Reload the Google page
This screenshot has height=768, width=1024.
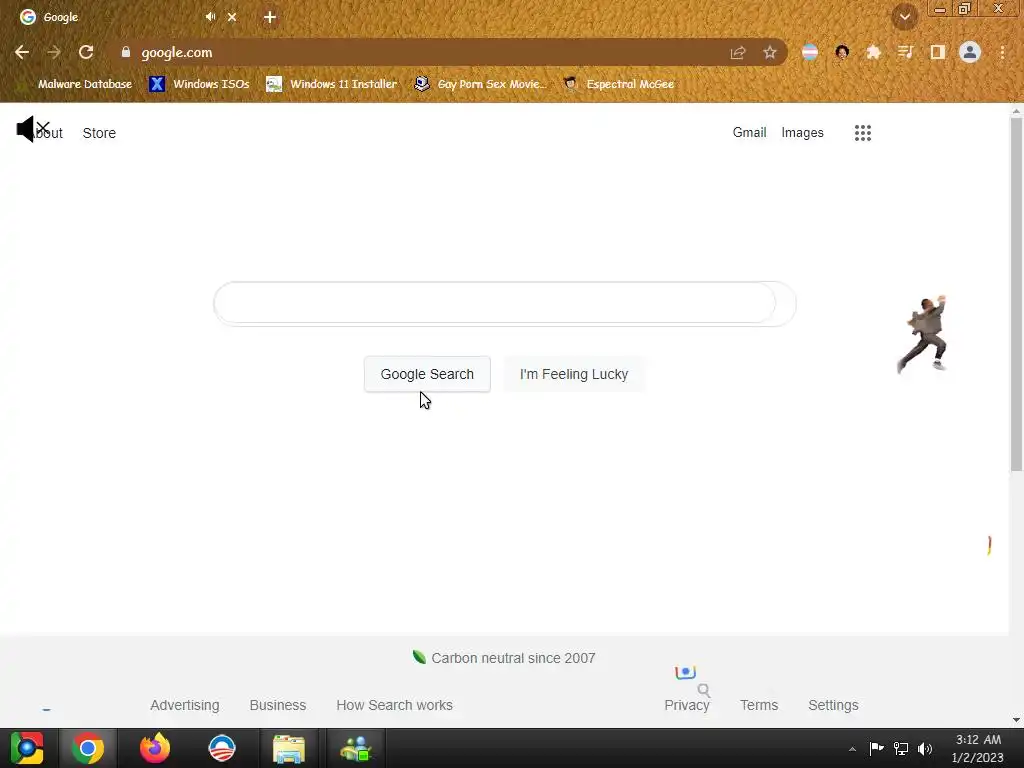(x=86, y=52)
